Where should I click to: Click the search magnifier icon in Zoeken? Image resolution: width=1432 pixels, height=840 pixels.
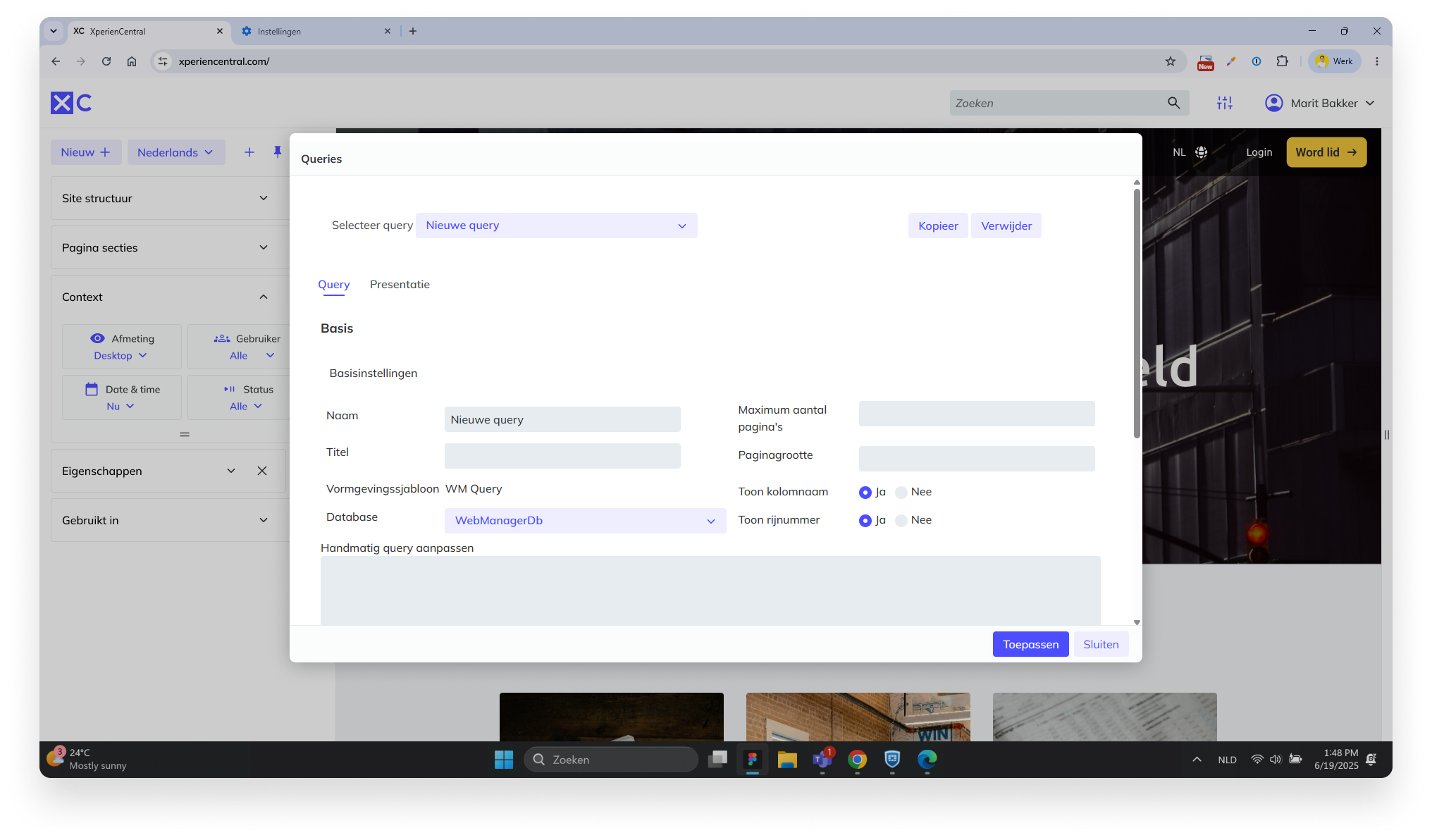click(x=1173, y=103)
